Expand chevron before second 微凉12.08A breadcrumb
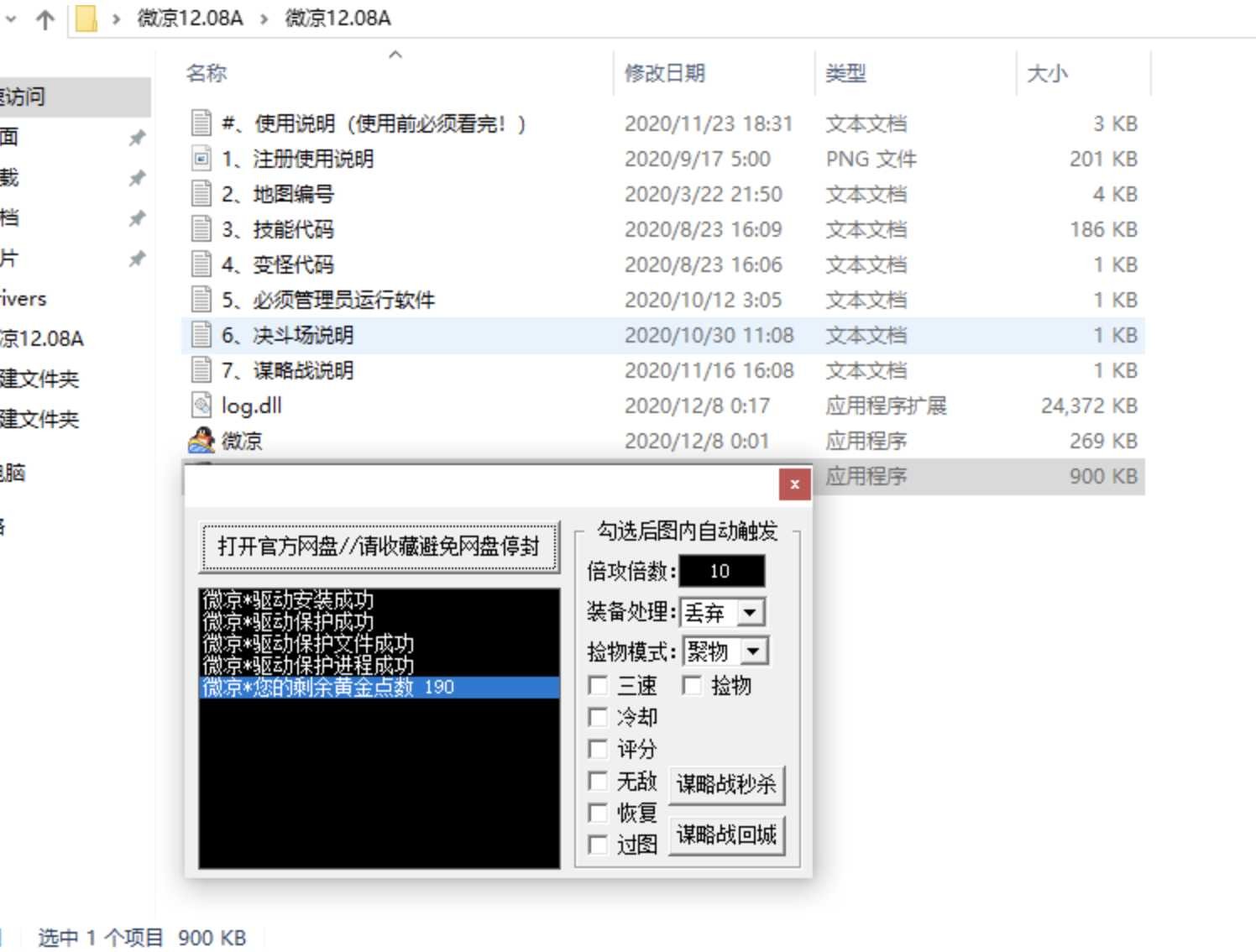The width and height of the screenshot is (1256, 952). tap(264, 18)
